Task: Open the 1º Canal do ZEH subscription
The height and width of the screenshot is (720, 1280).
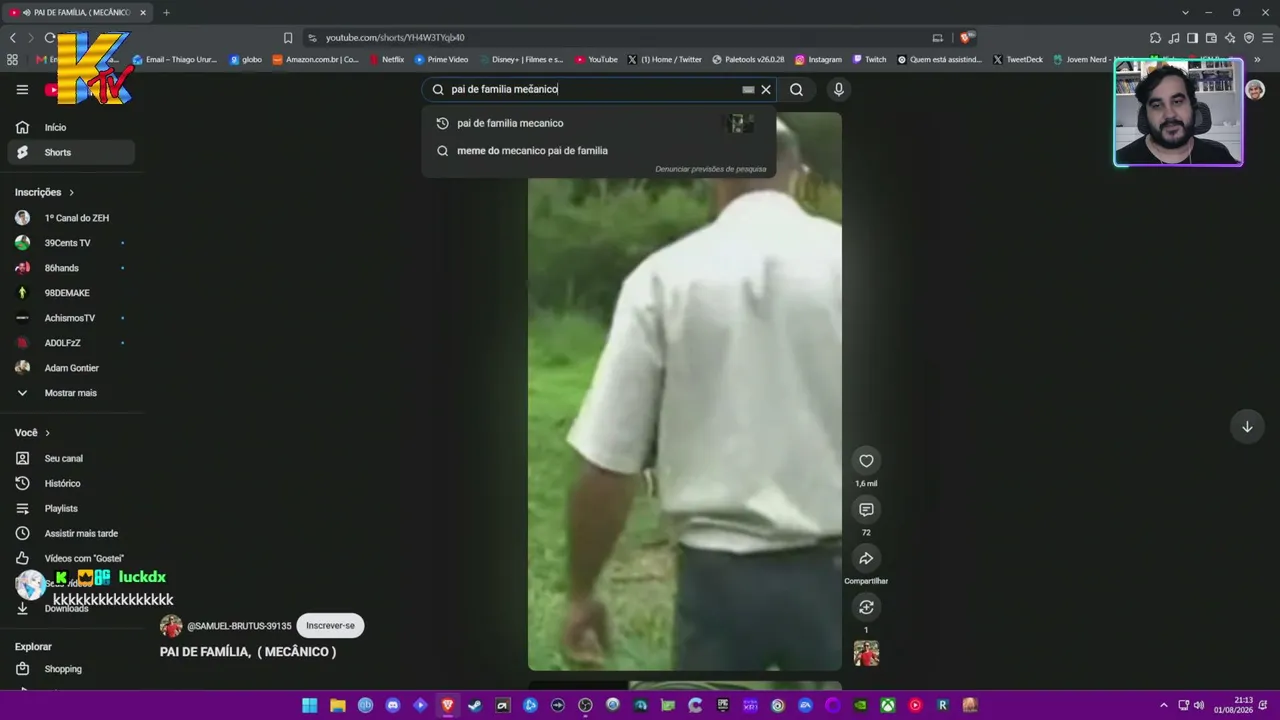Action: [x=71, y=218]
